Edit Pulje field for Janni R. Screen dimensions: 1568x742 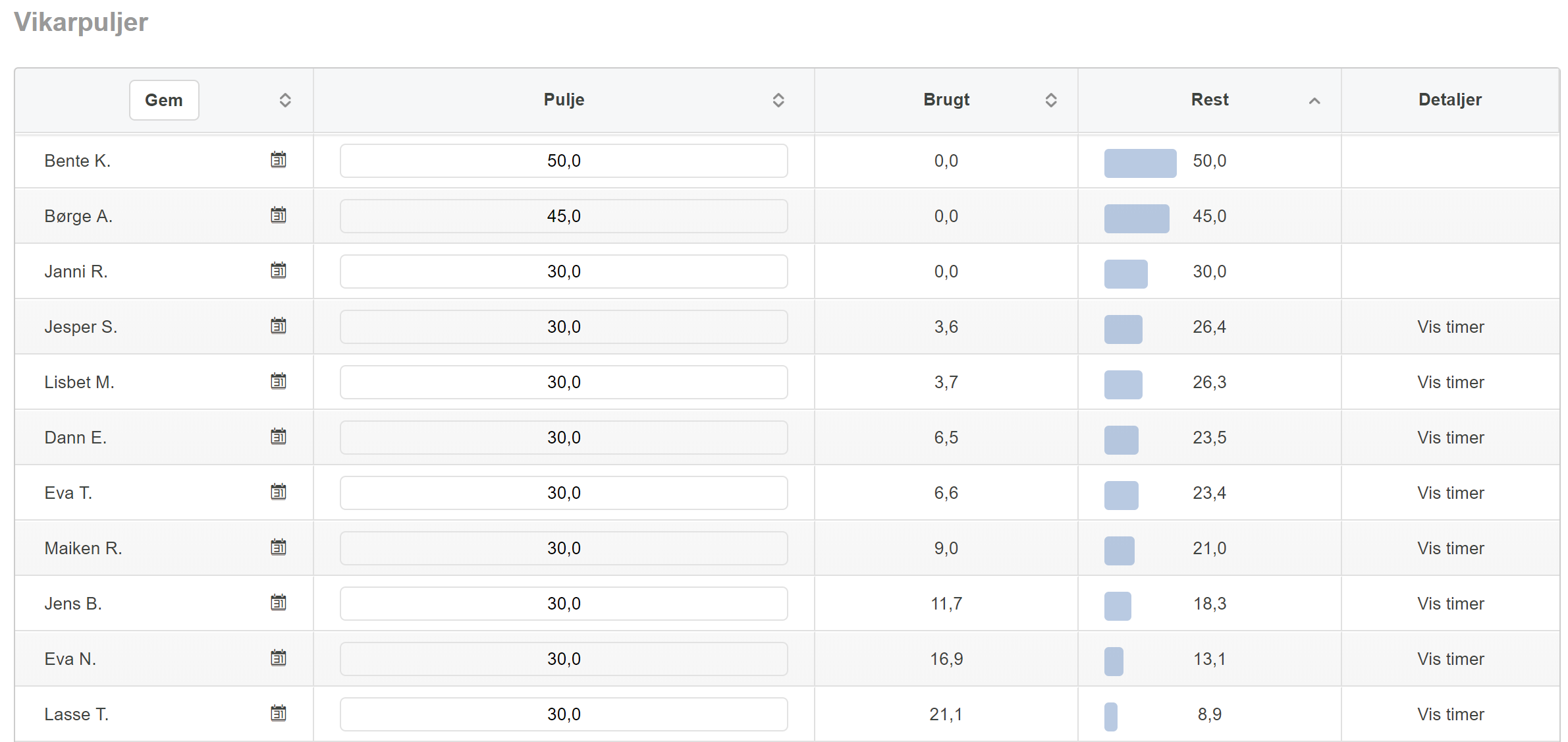564,271
